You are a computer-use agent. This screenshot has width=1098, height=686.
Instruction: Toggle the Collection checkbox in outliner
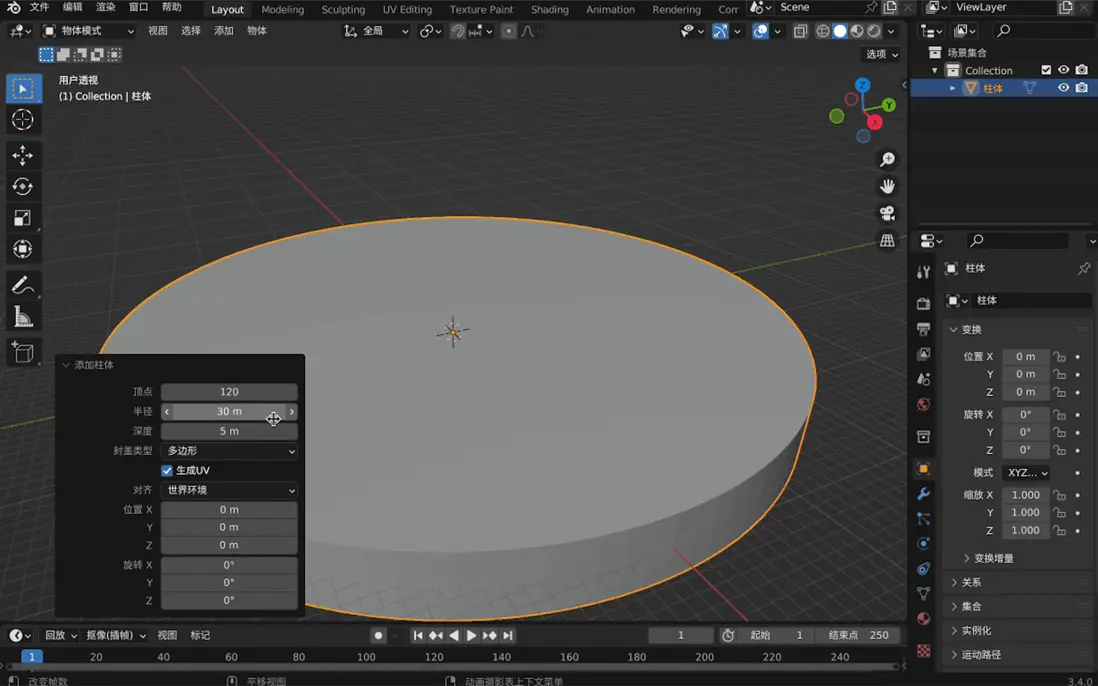[1044, 70]
